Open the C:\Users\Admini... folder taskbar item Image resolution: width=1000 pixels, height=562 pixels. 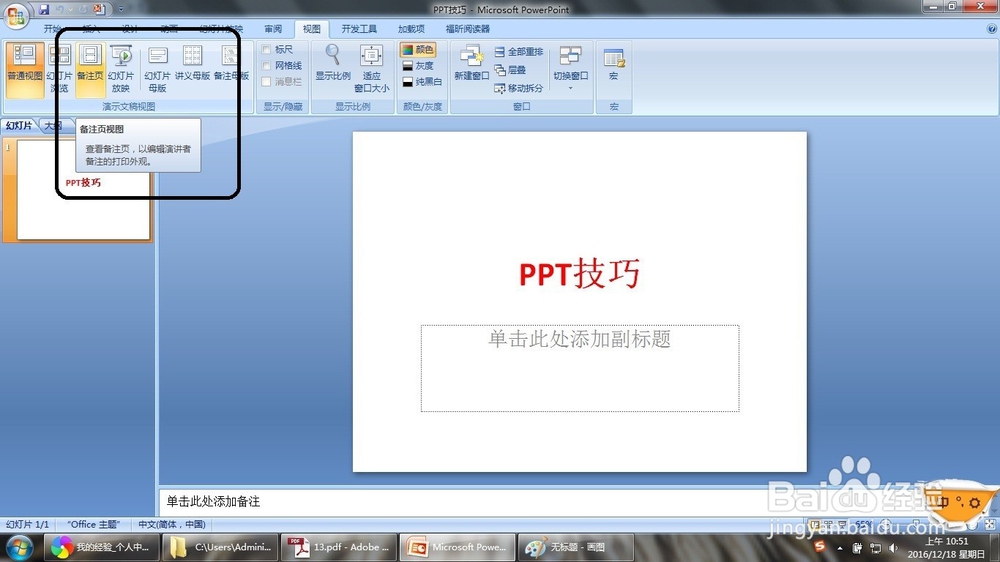[x=221, y=547]
